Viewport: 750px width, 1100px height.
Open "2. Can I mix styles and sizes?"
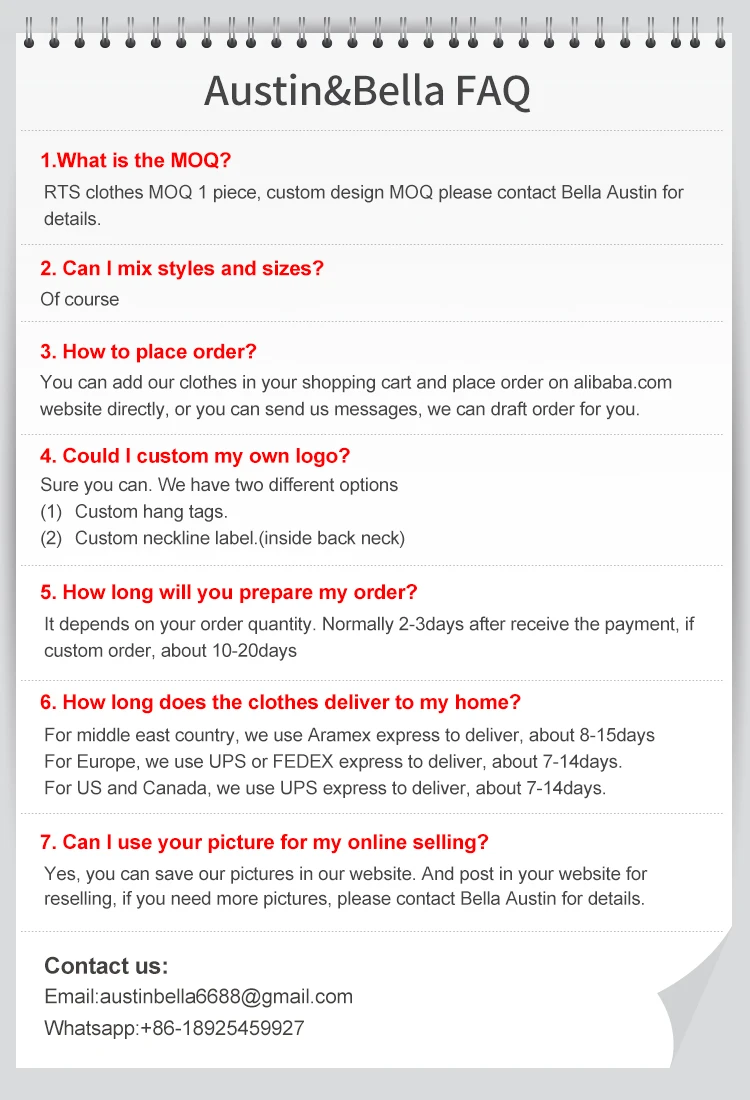pos(182,268)
